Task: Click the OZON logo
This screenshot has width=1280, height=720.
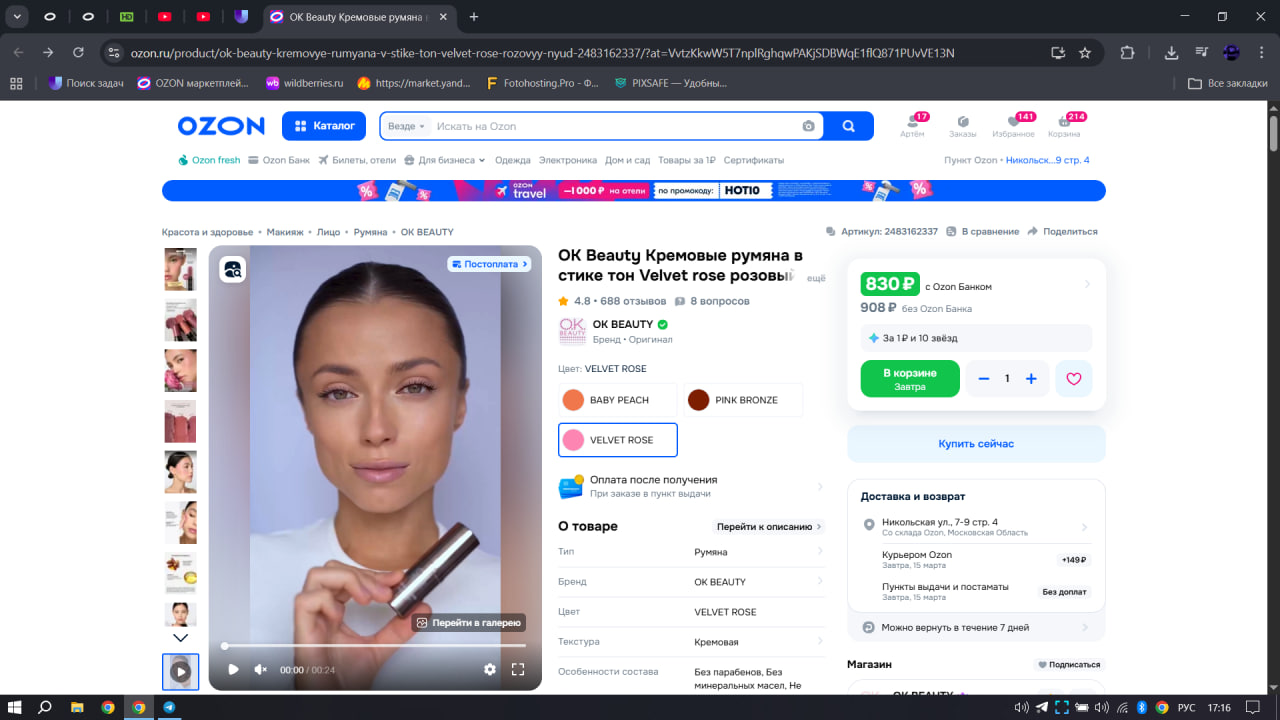Action: (221, 126)
